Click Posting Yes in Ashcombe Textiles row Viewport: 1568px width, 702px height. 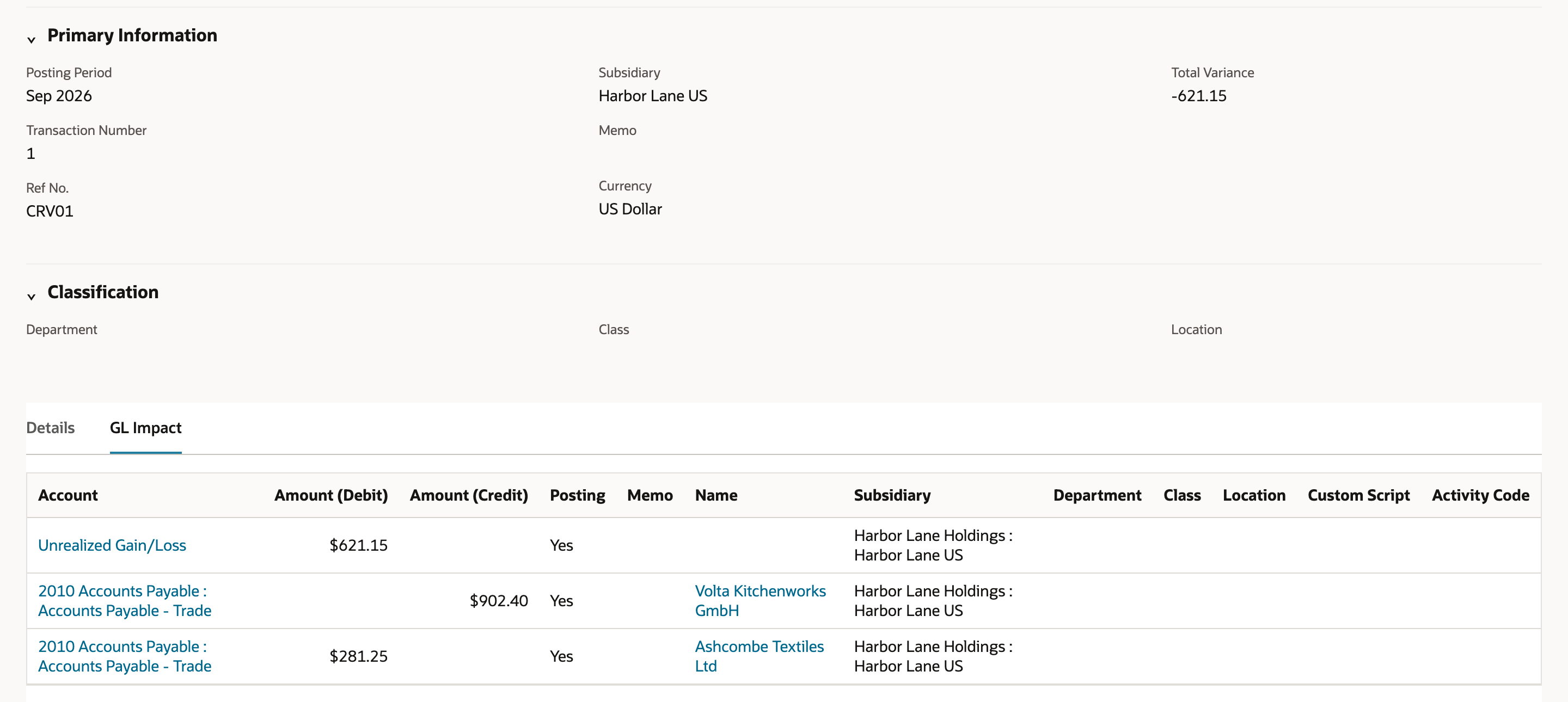click(x=561, y=656)
